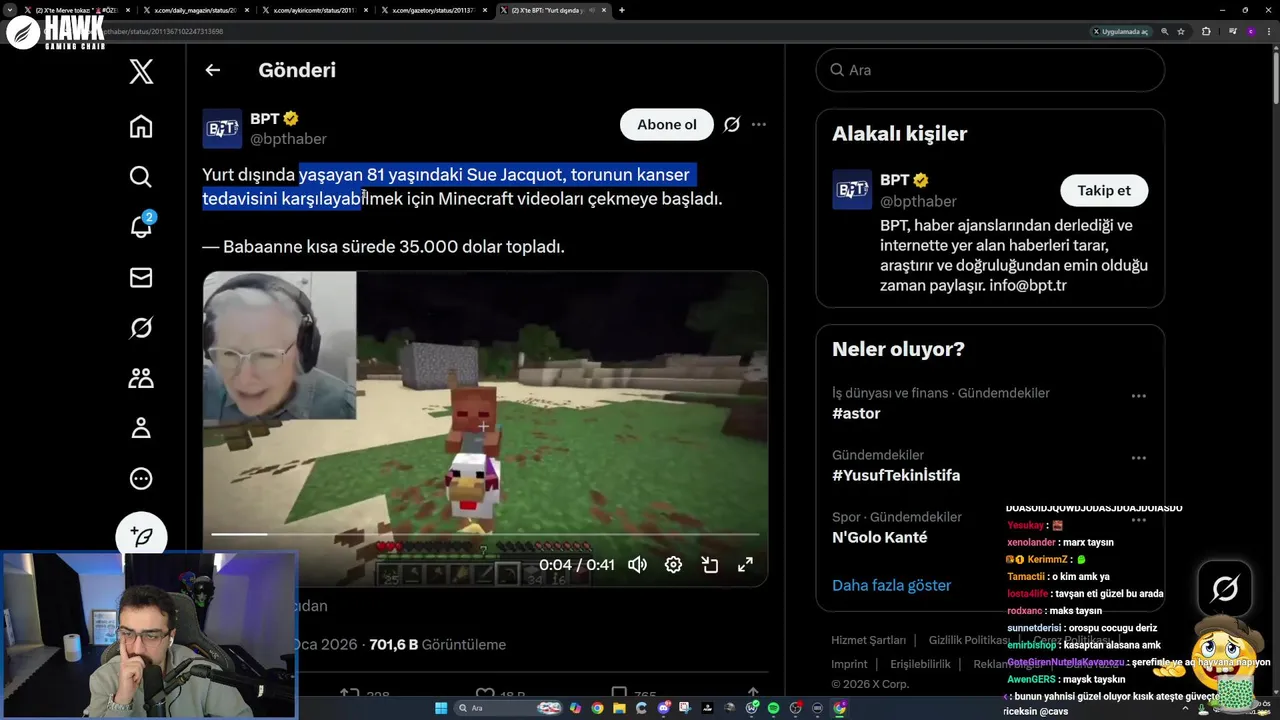The width and height of the screenshot is (1280, 720).
Task: Switch to the aykiricomtr tab
Action: (x=315, y=10)
